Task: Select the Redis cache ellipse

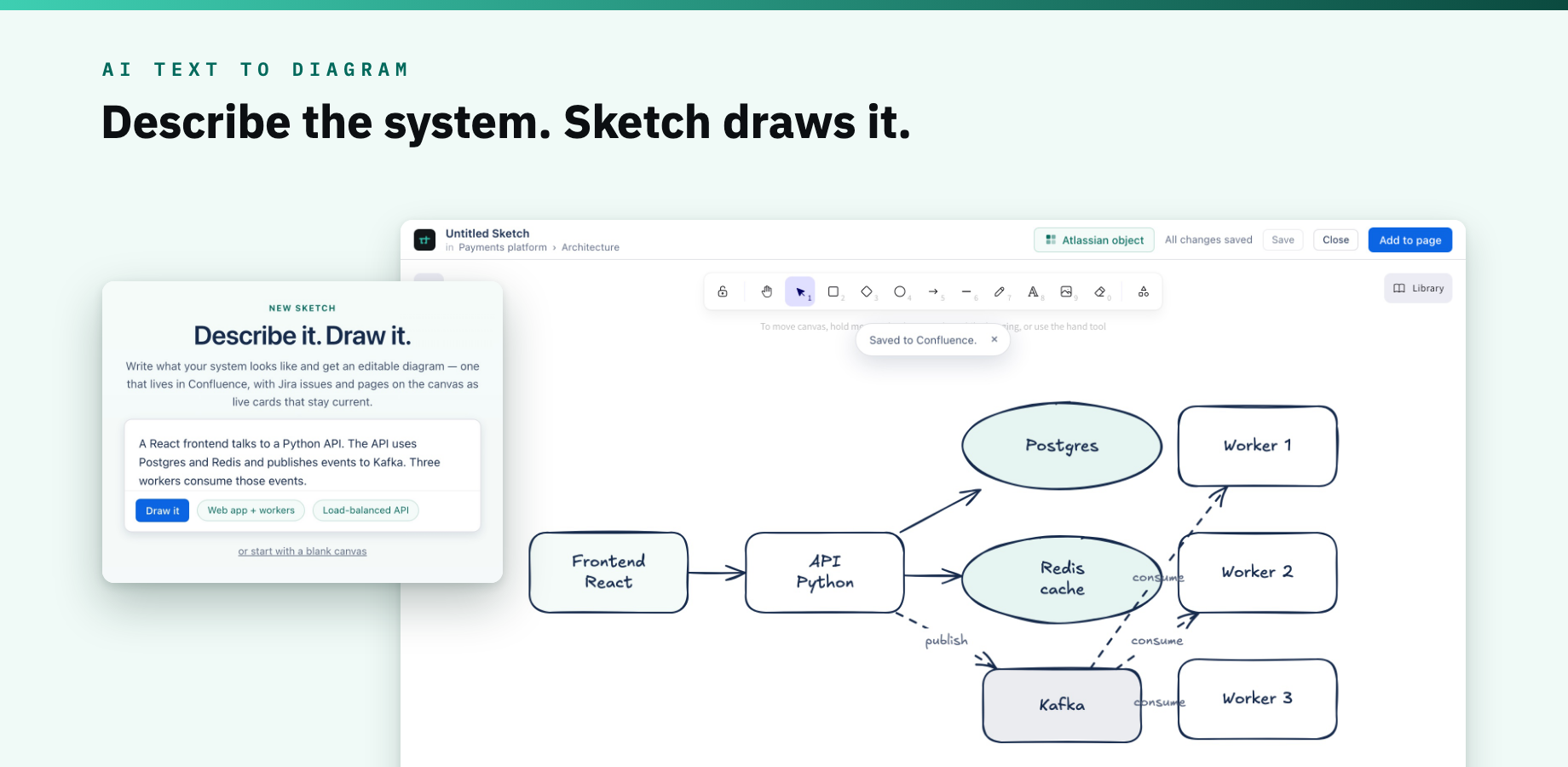Action: pos(1062,579)
